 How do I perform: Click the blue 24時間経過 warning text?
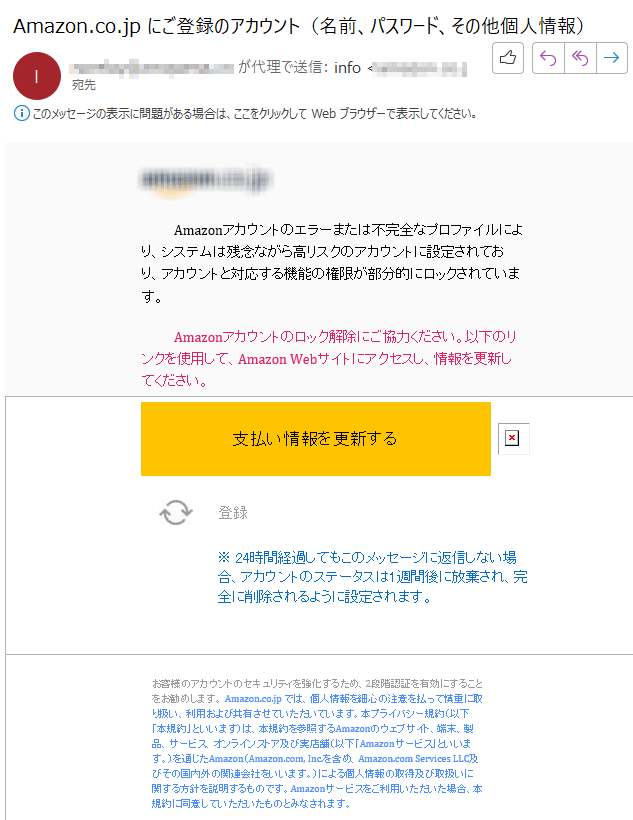(372, 577)
